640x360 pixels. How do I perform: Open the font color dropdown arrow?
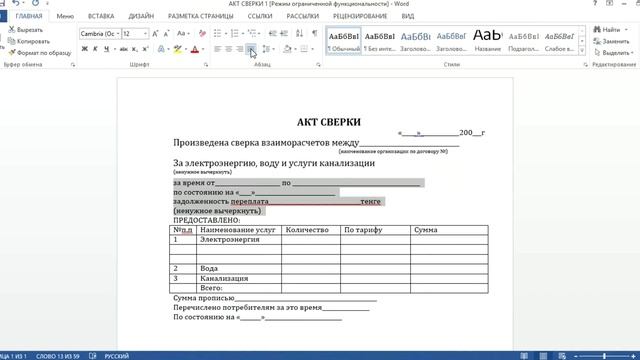tap(203, 49)
